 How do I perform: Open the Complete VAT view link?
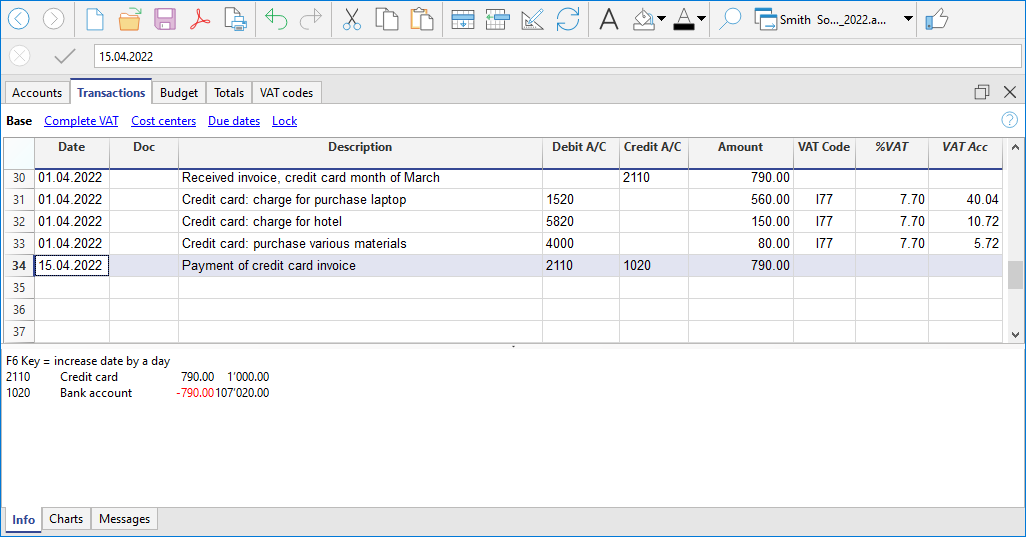coord(81,121)
